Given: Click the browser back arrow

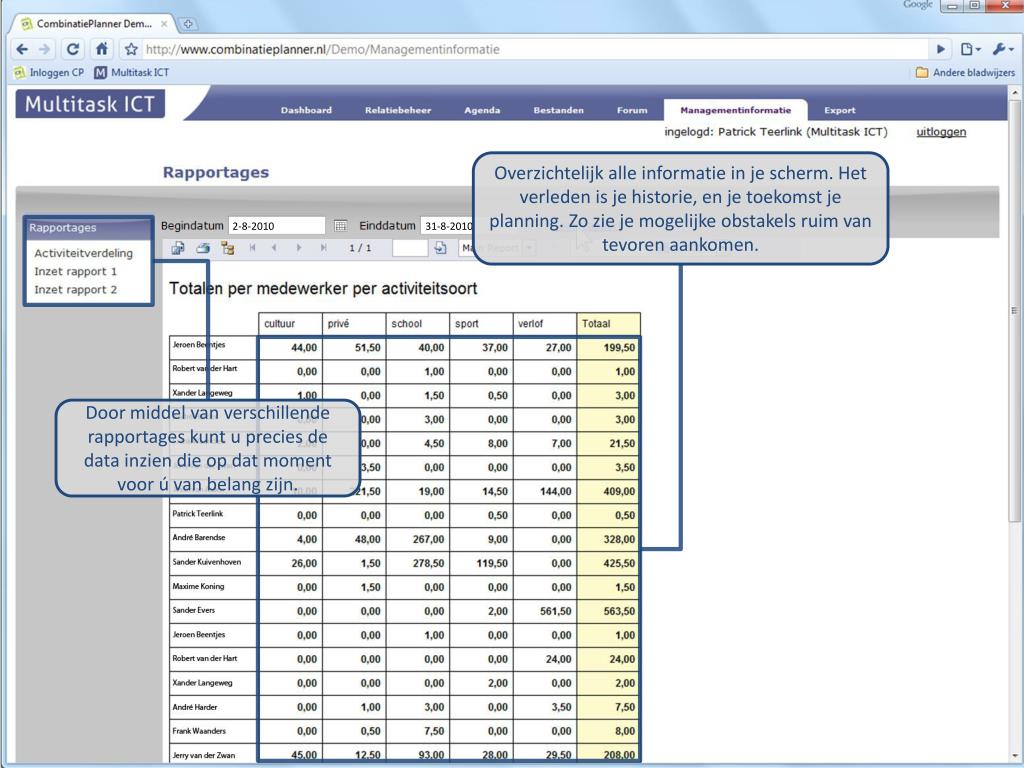Looking at the screenshot, I should (22, 49).
